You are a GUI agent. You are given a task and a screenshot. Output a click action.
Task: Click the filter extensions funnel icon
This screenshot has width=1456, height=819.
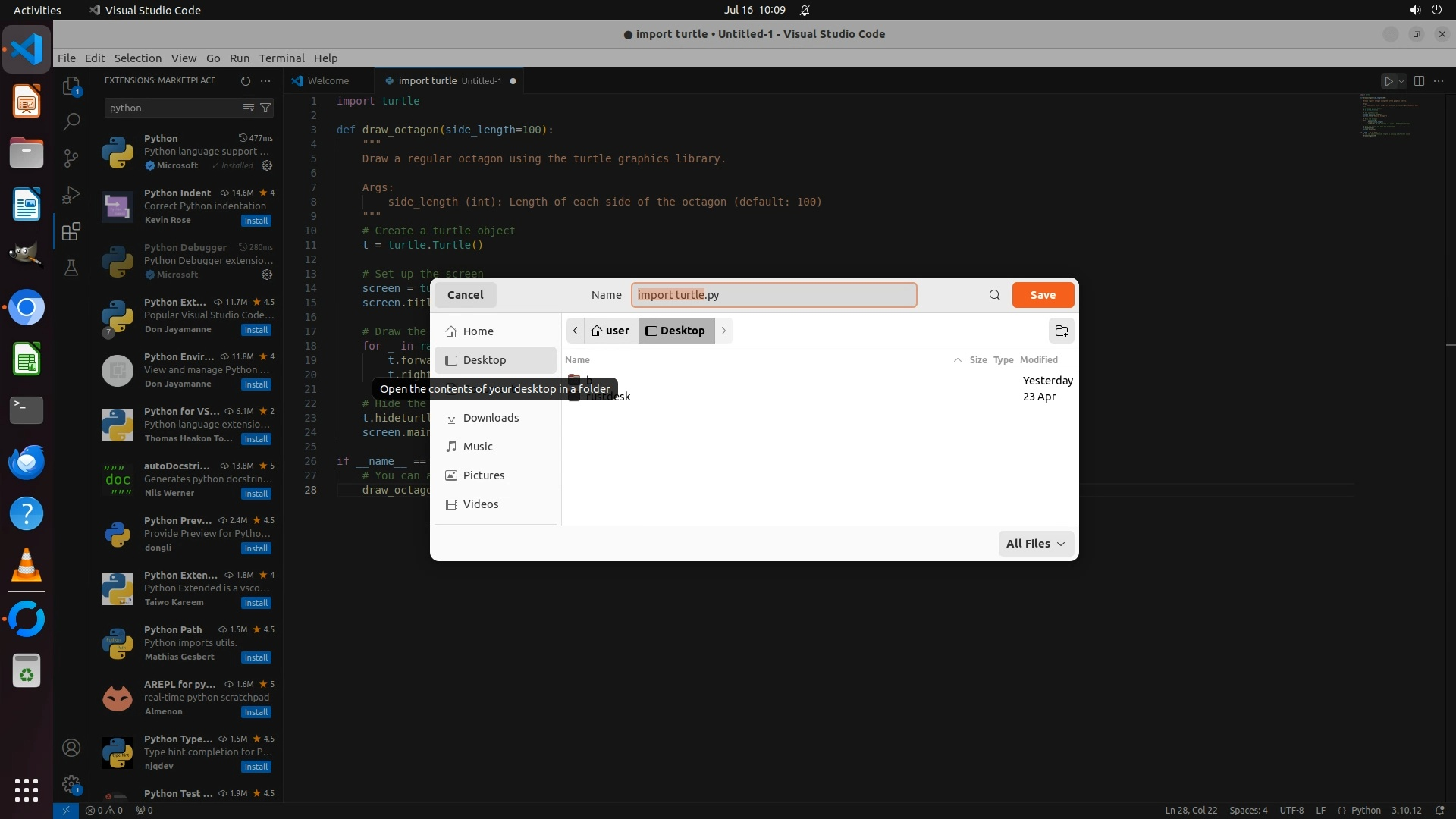coord(265,108)
